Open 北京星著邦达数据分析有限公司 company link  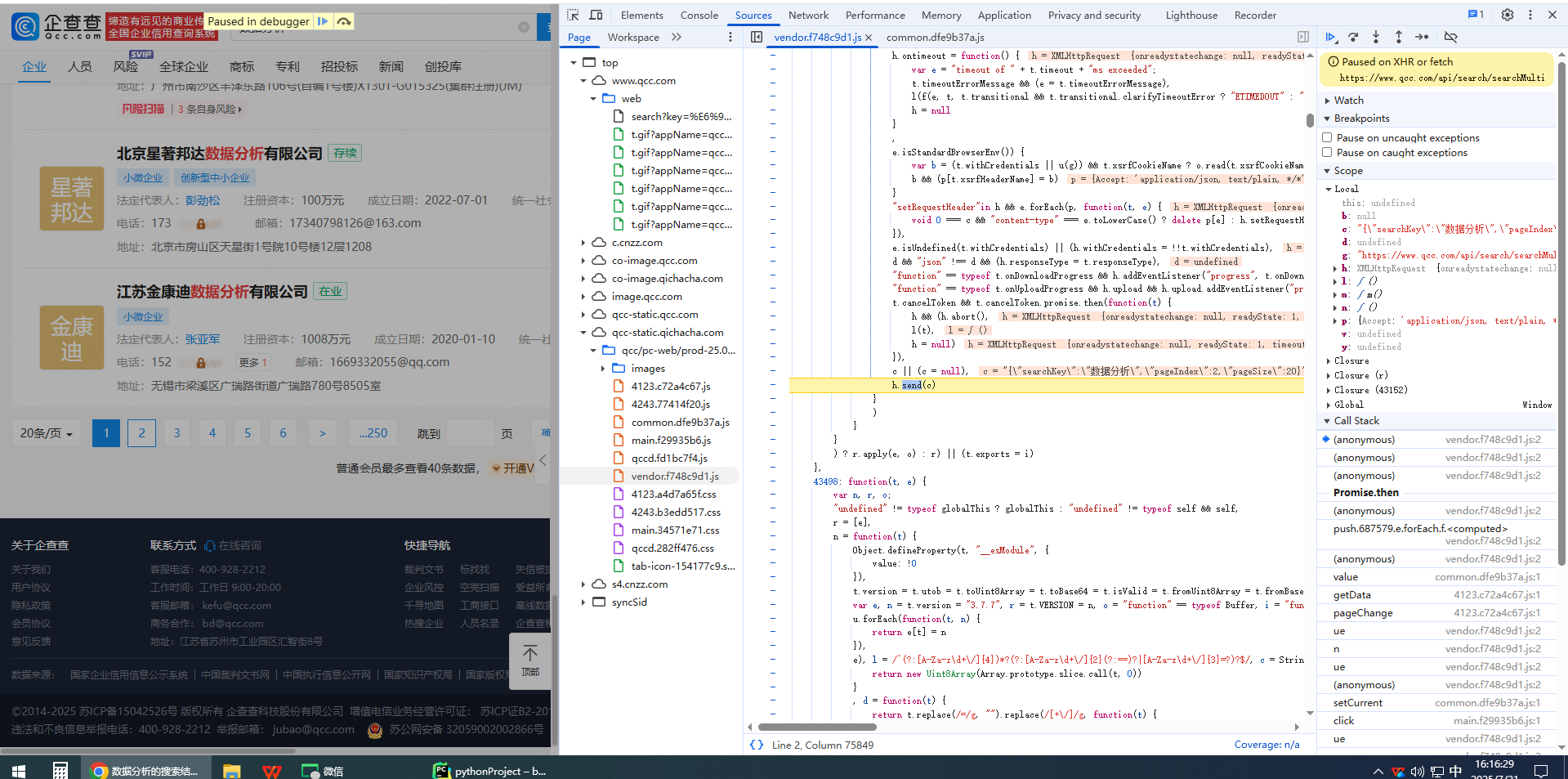click(x=219, y=153)
